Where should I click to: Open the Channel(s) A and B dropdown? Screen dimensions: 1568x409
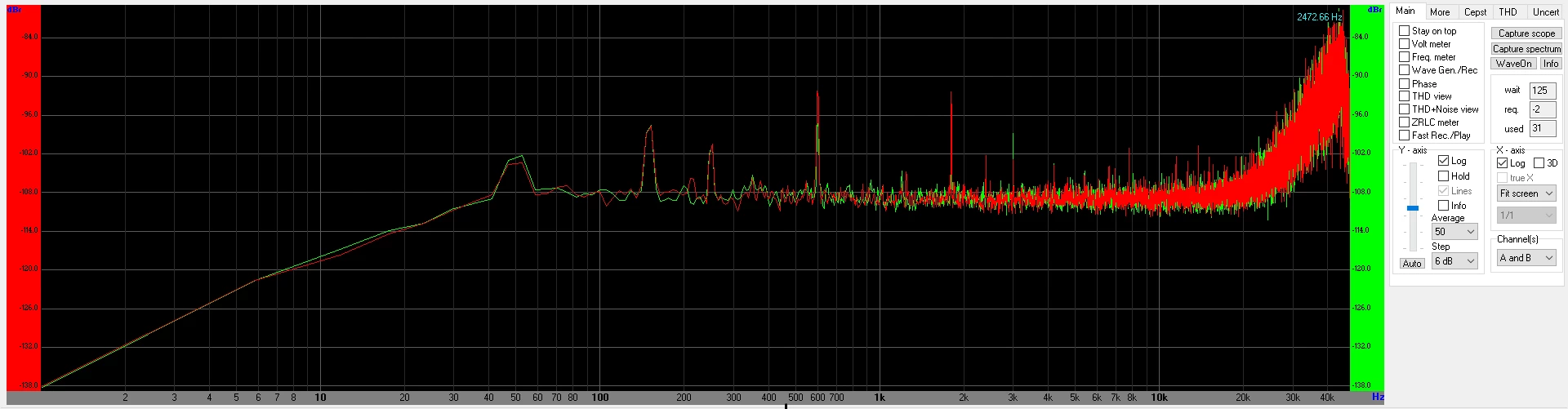1526,258
